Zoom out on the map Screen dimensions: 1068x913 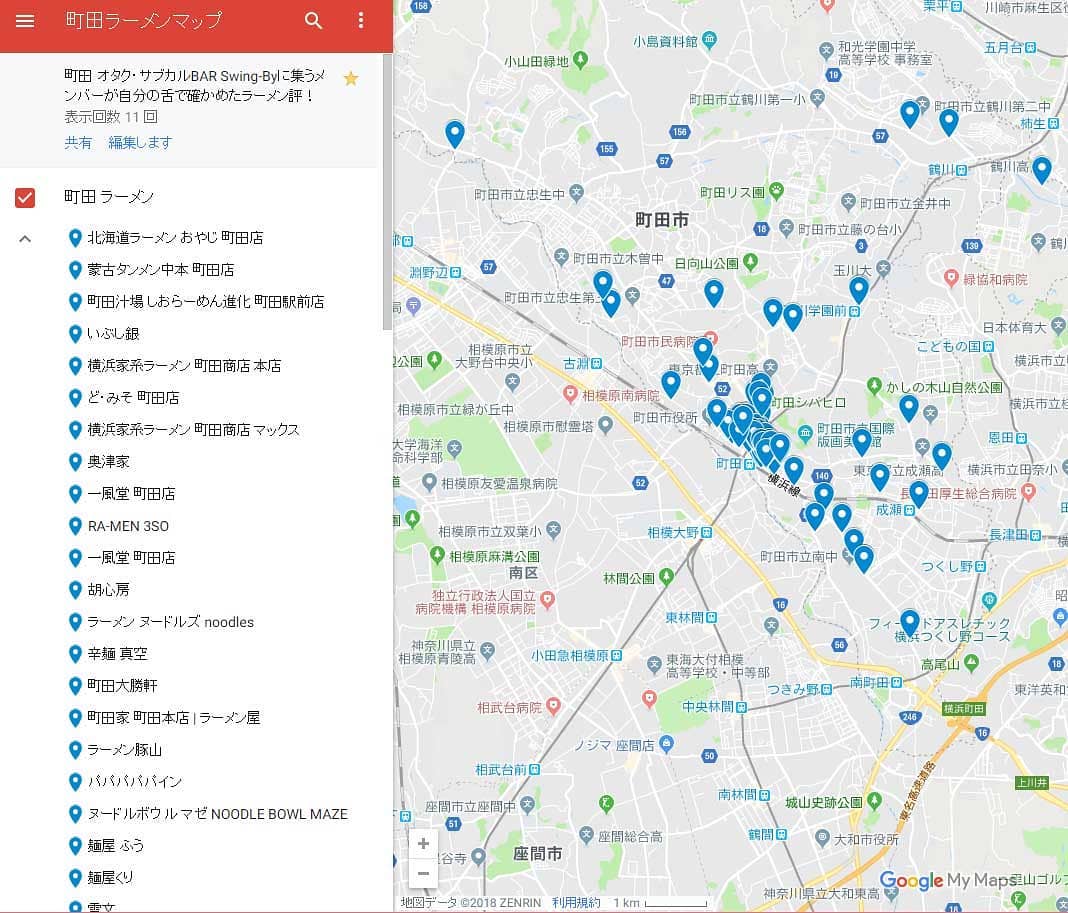[x=423, y=873]
